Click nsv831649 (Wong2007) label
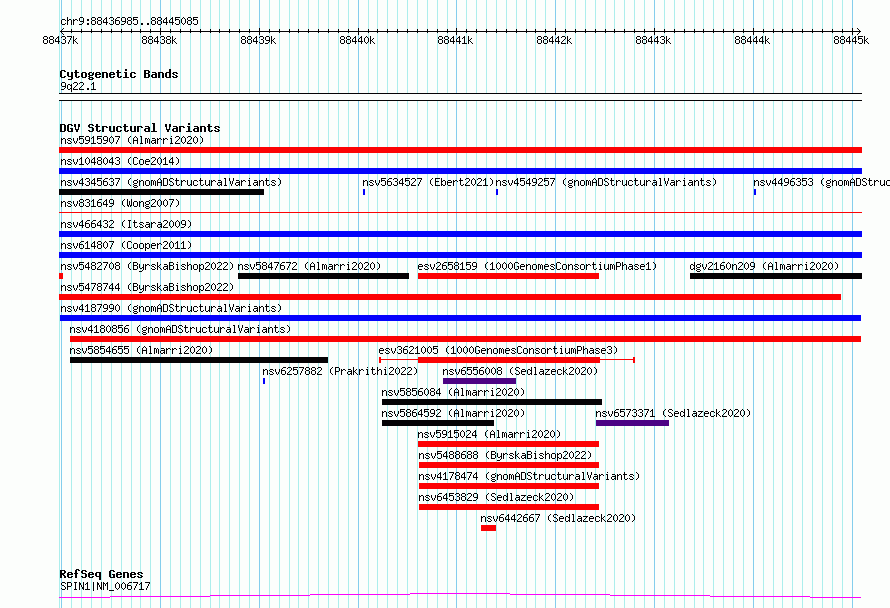 (x=120, y=203)
